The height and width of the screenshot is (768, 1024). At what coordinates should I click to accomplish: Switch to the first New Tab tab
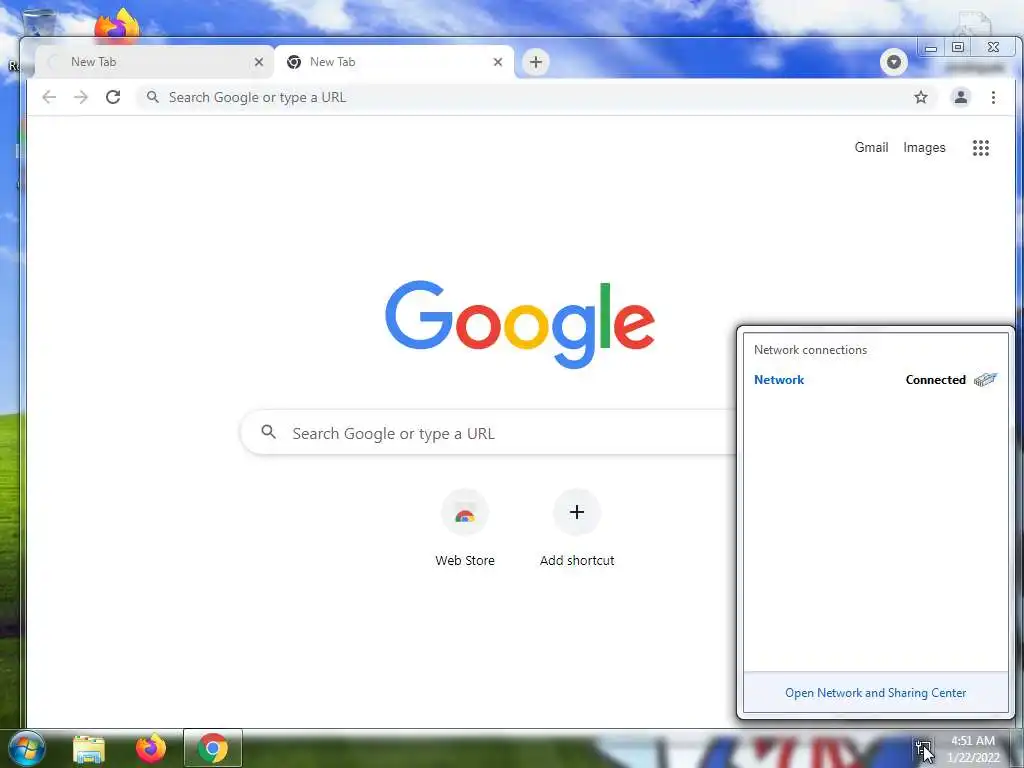[x=153, y=62]
